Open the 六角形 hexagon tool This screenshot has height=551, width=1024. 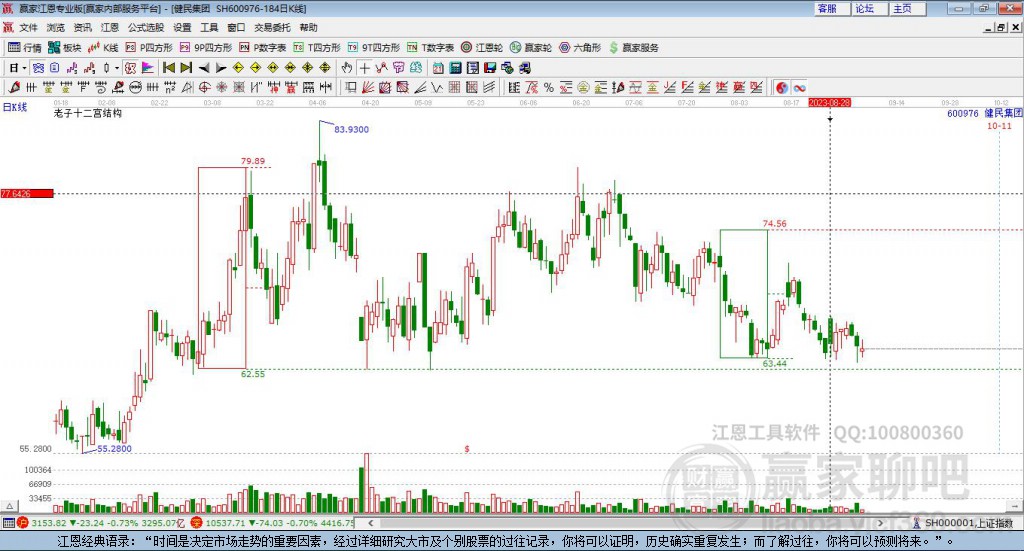(580, 48)
